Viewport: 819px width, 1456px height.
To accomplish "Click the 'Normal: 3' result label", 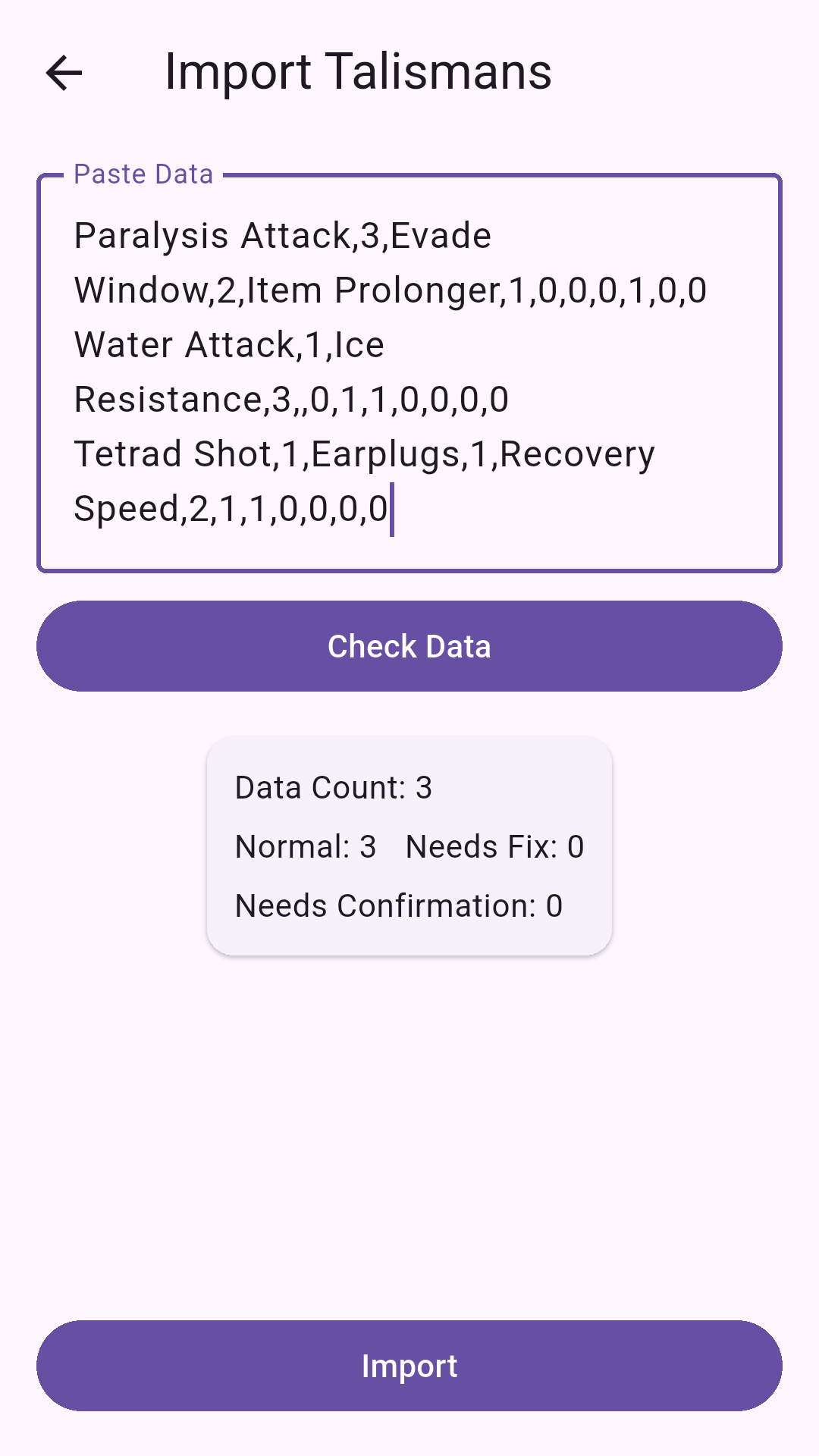I will [x=306, y=847].
